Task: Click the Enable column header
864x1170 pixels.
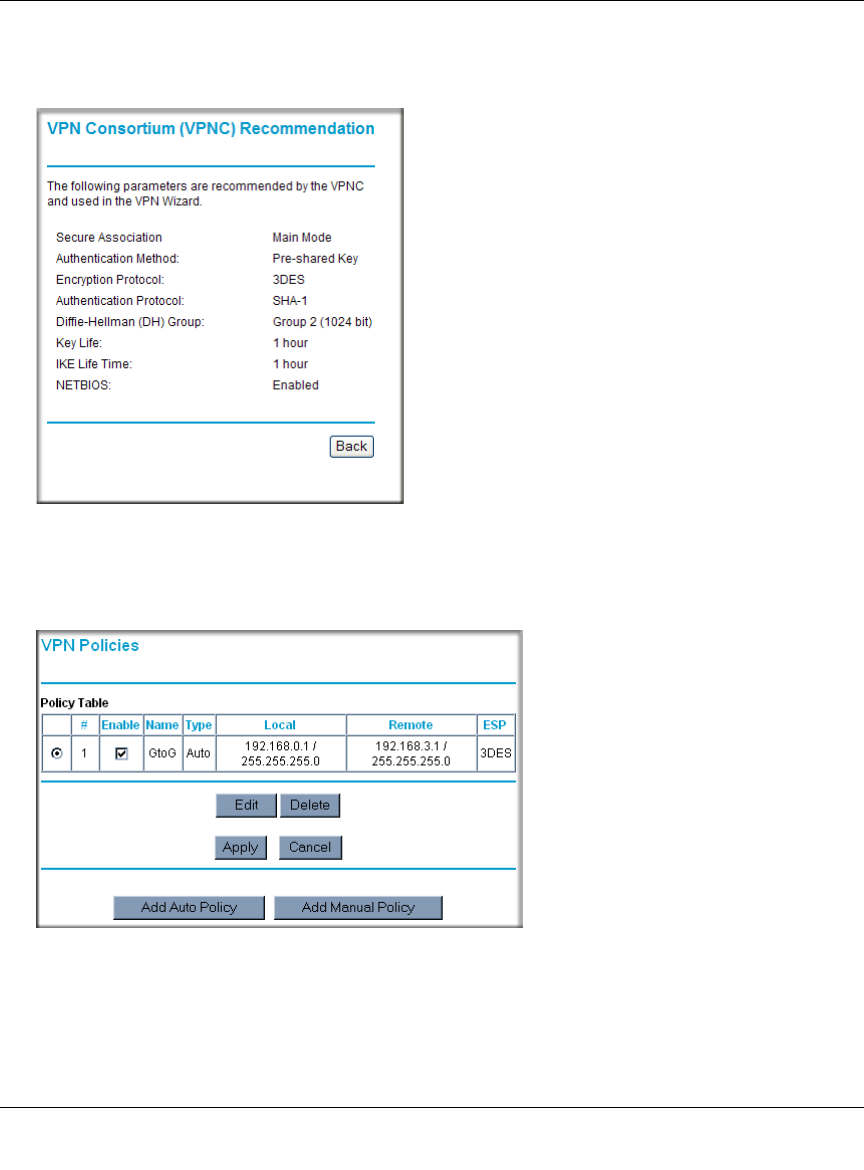Action: [121, 725]
